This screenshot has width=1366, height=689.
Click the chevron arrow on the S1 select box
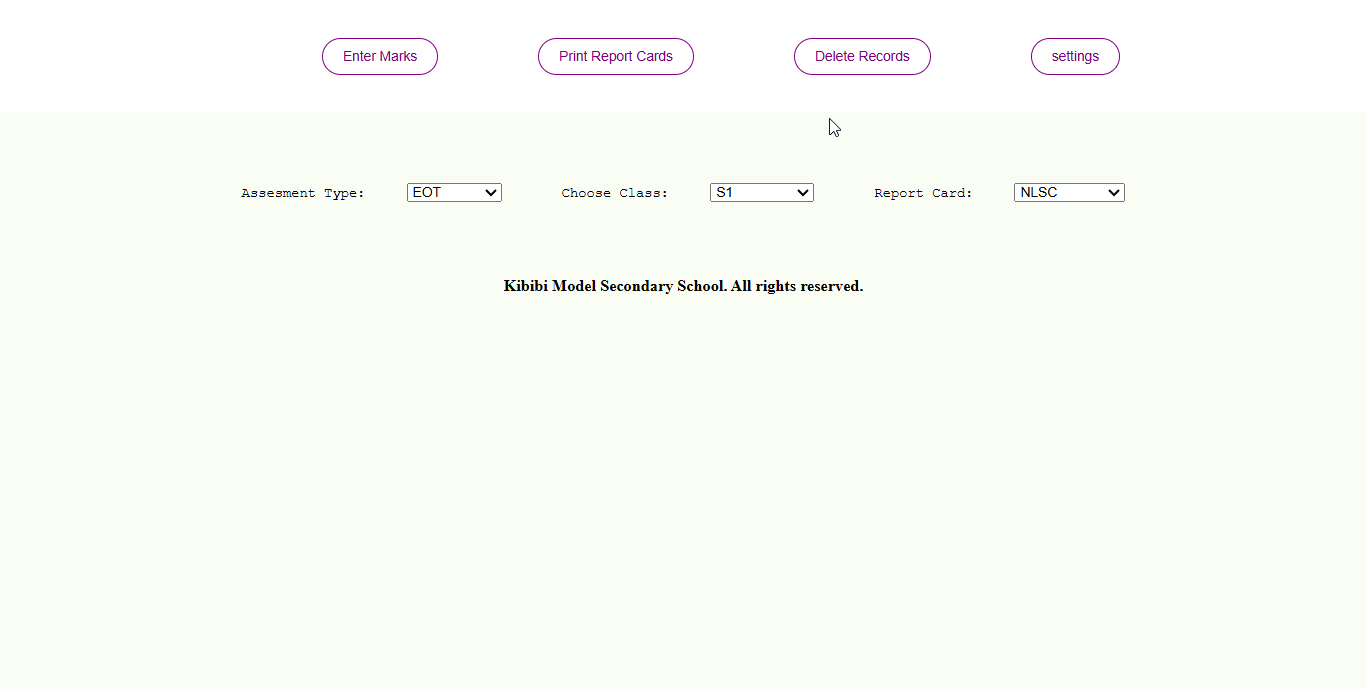802,193
